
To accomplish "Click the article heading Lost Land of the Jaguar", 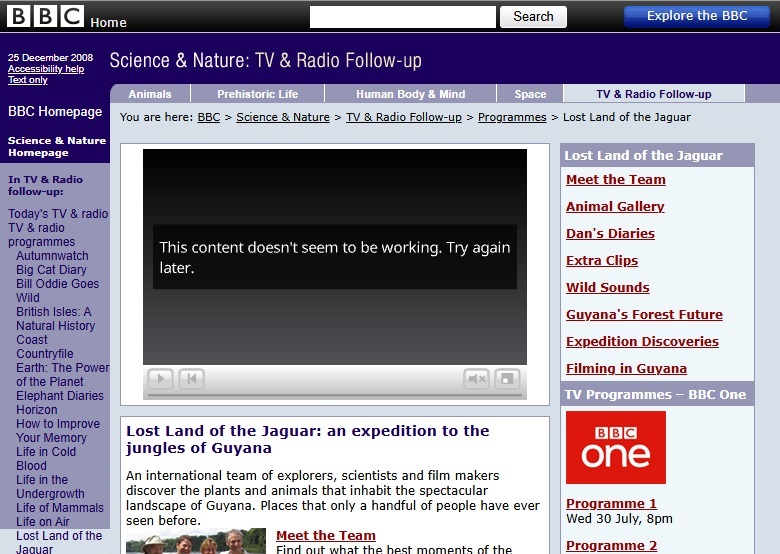I will point(307,439).
